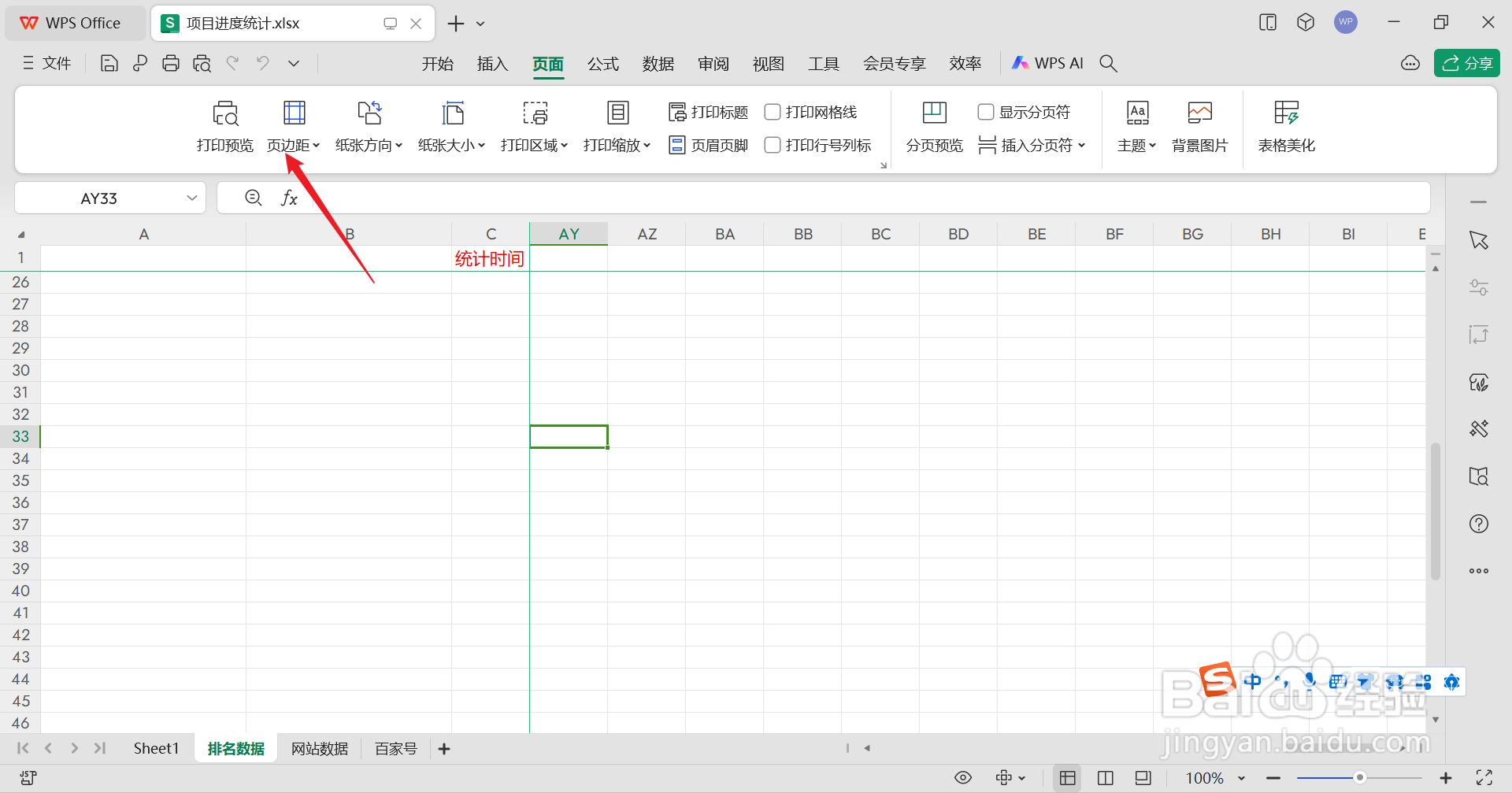The image size is (1512, 793).
Task: Click 背景图片 background image button
Action: 1199,127
